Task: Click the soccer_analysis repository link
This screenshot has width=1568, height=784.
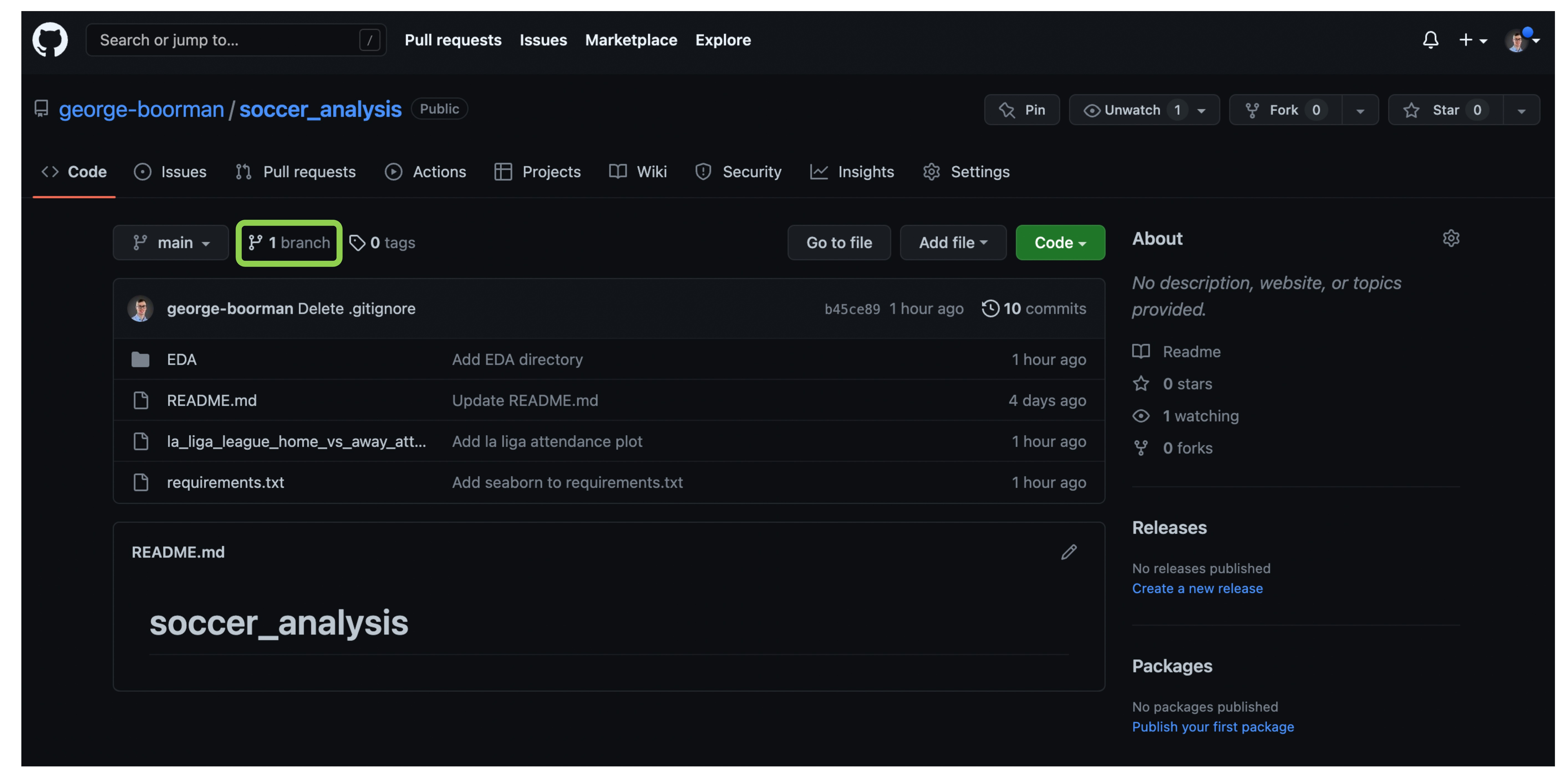Action: (320, 109)
